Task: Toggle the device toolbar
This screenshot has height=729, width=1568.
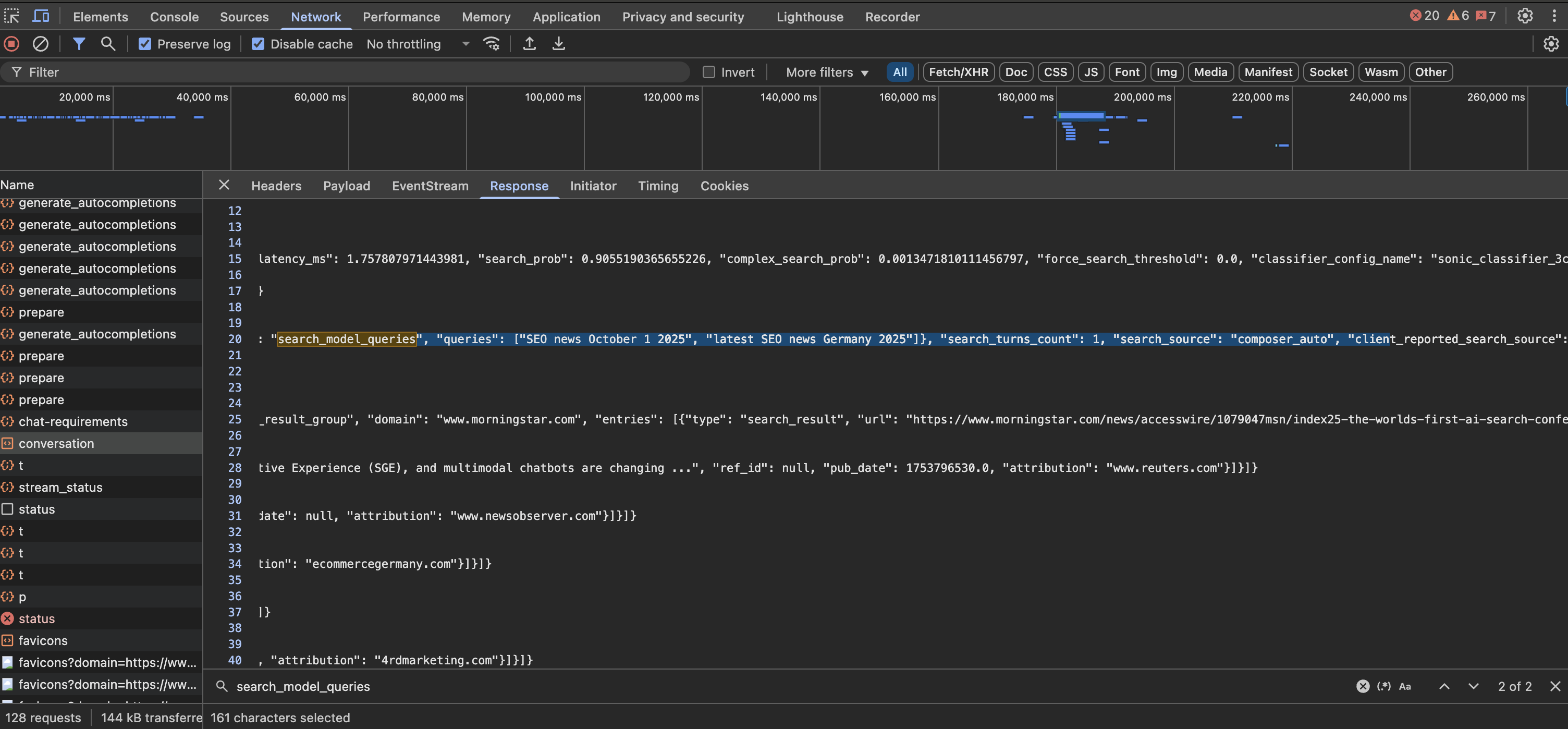Action: (x=40, y=17)
